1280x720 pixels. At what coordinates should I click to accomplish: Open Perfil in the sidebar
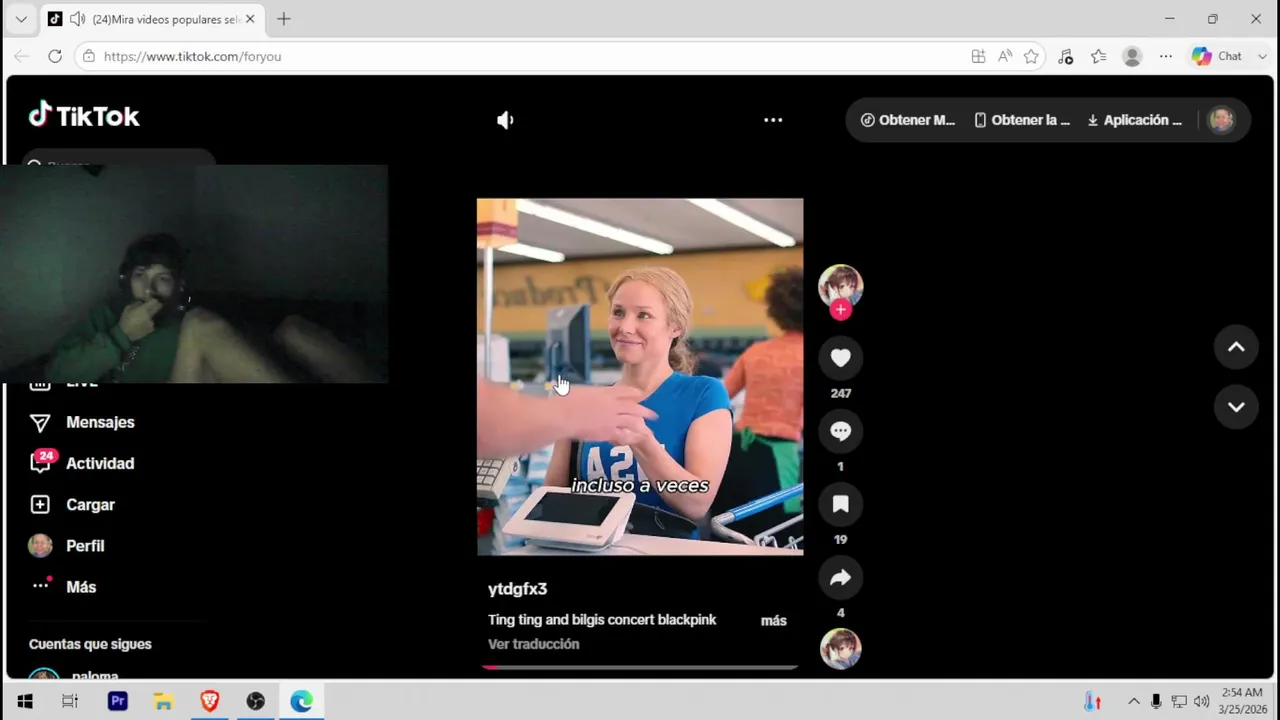[x=85, y=546]
